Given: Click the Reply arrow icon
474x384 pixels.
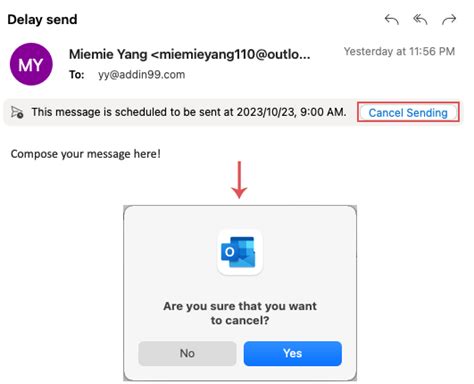Looking at the screenshot, I should click(x=392, y=20).
